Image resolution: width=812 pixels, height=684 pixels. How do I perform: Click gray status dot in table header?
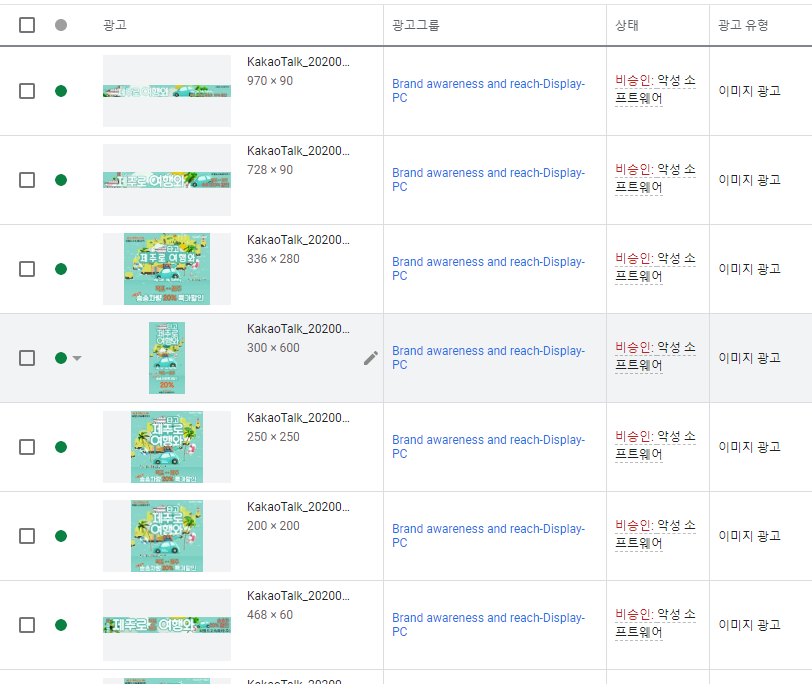61,25
